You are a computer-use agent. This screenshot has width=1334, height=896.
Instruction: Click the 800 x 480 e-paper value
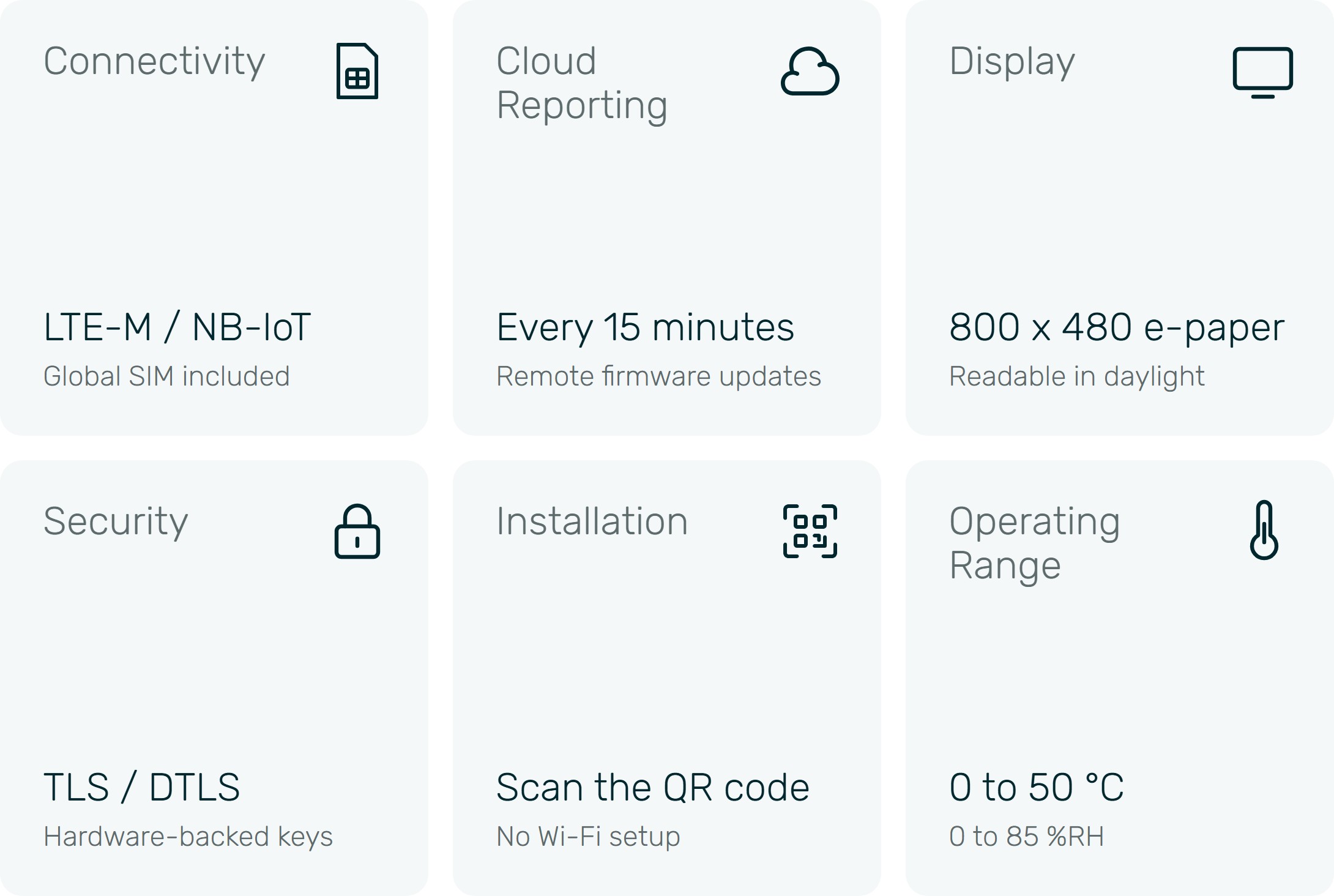pyautogui.click(x=1117, y=328)
